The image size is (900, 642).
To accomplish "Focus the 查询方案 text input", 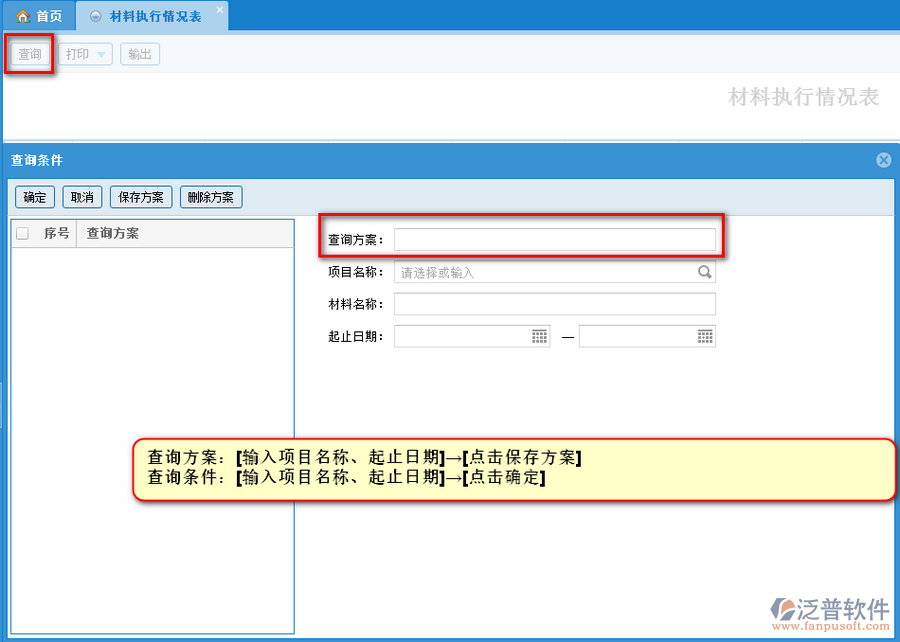I will pyautogui.click(x=554, y=240).
